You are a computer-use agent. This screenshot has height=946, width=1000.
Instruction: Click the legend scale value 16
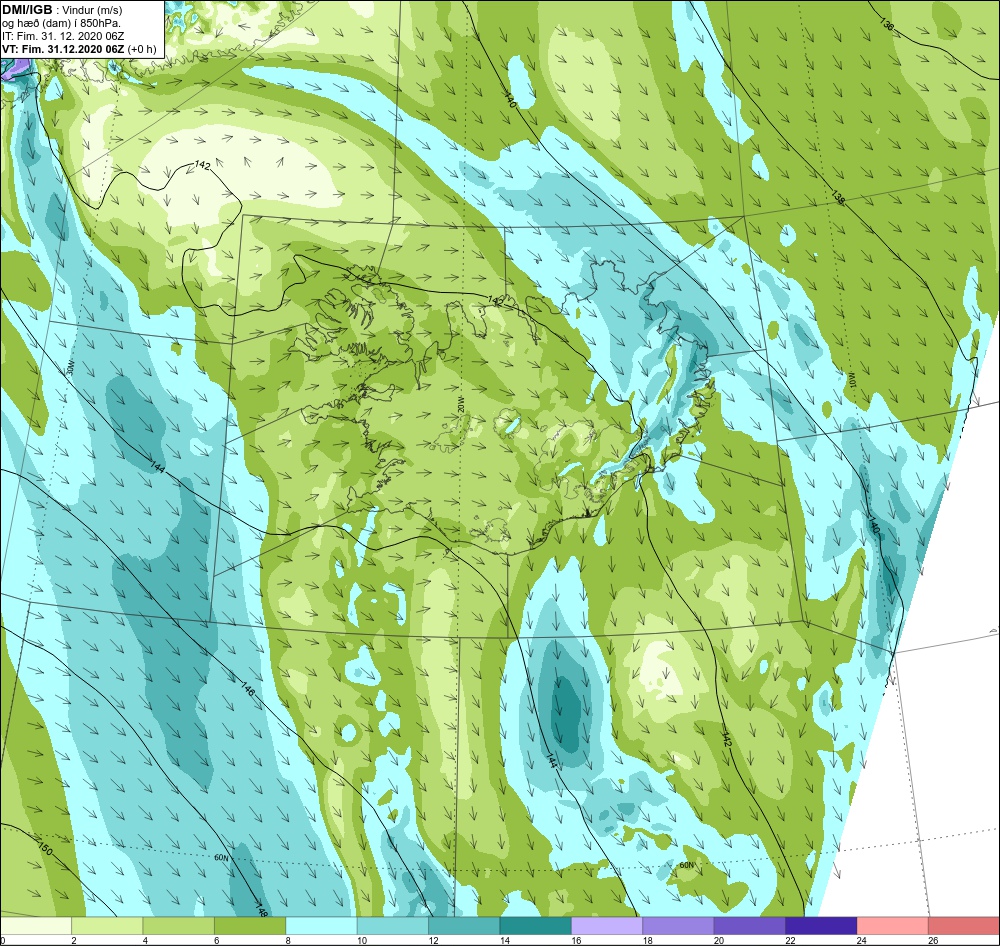pyautogui.click(x=576, y=940)
